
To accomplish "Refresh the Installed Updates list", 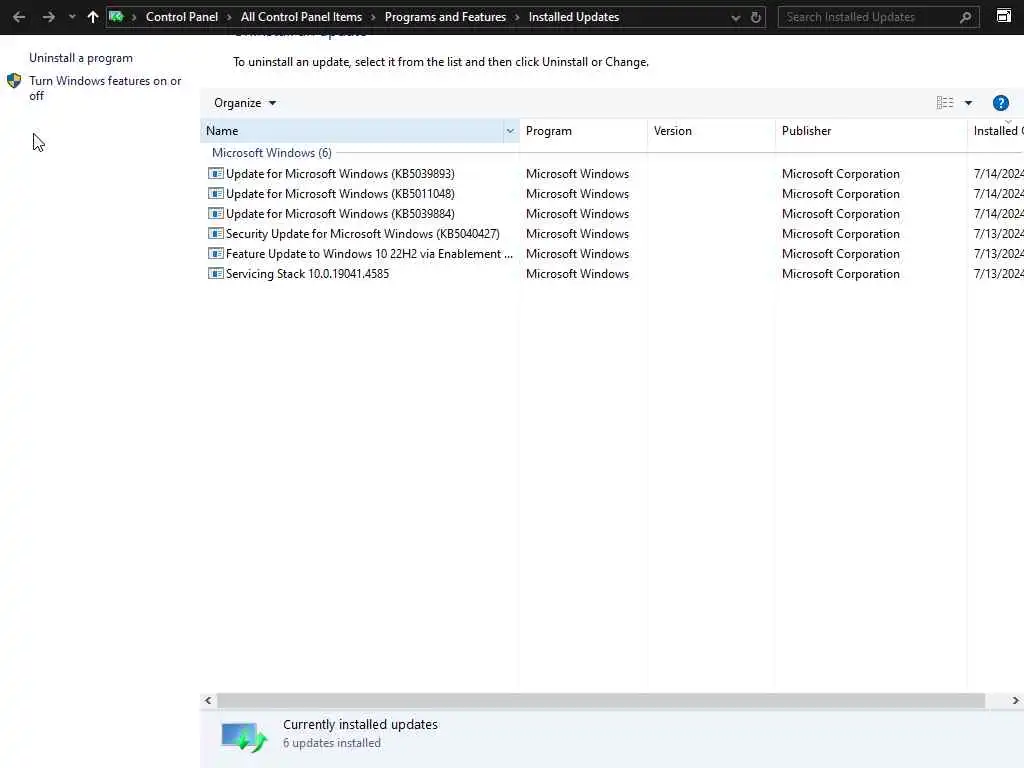I will tap(756, 18).
